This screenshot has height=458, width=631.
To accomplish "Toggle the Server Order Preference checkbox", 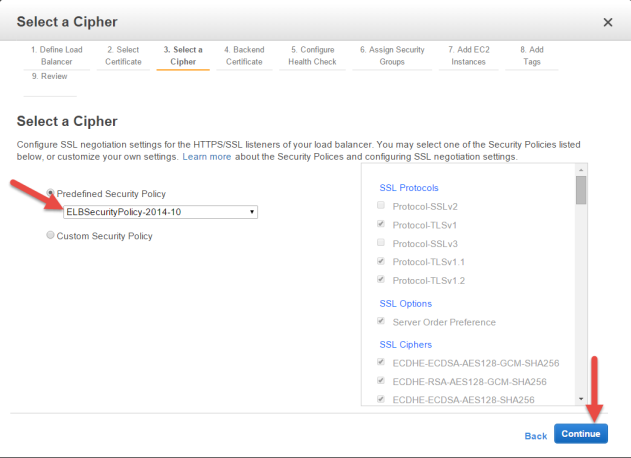I will click(x=381, y=321).
